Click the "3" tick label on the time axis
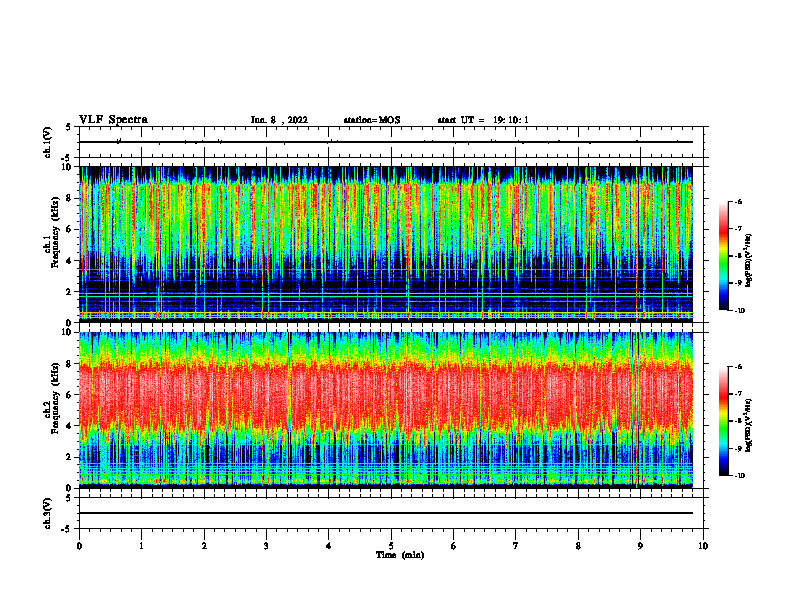 pos(266,546)
